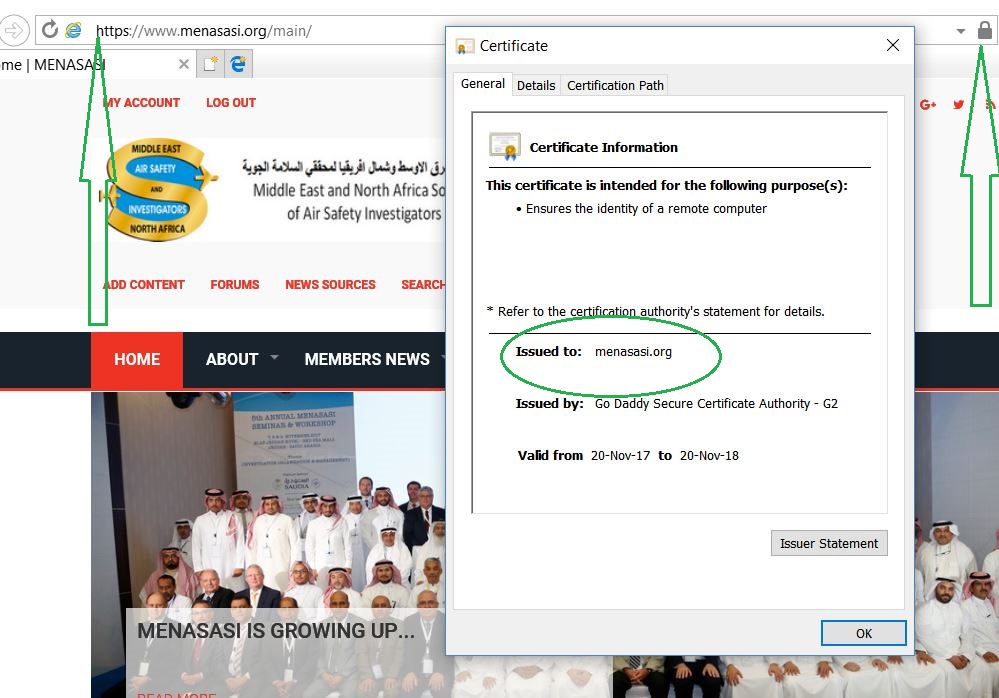Go to FORUMS
999x698 pixels.
coord(234,285)
